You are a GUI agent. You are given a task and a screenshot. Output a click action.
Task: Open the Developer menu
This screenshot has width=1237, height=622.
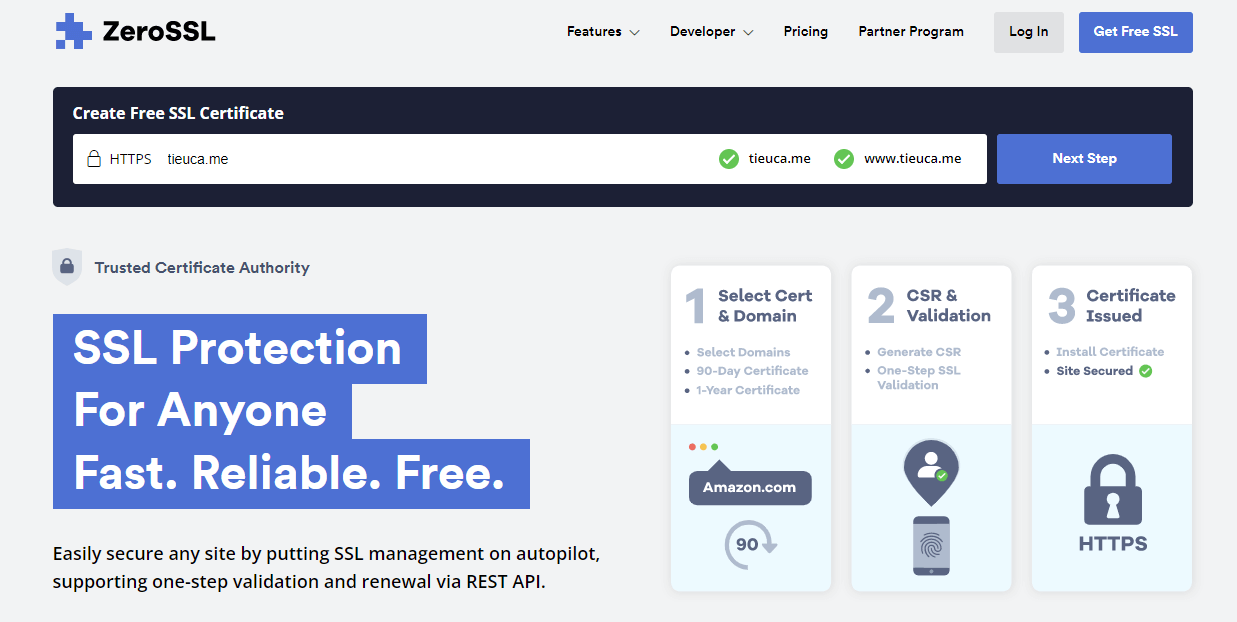pos(712,32)
